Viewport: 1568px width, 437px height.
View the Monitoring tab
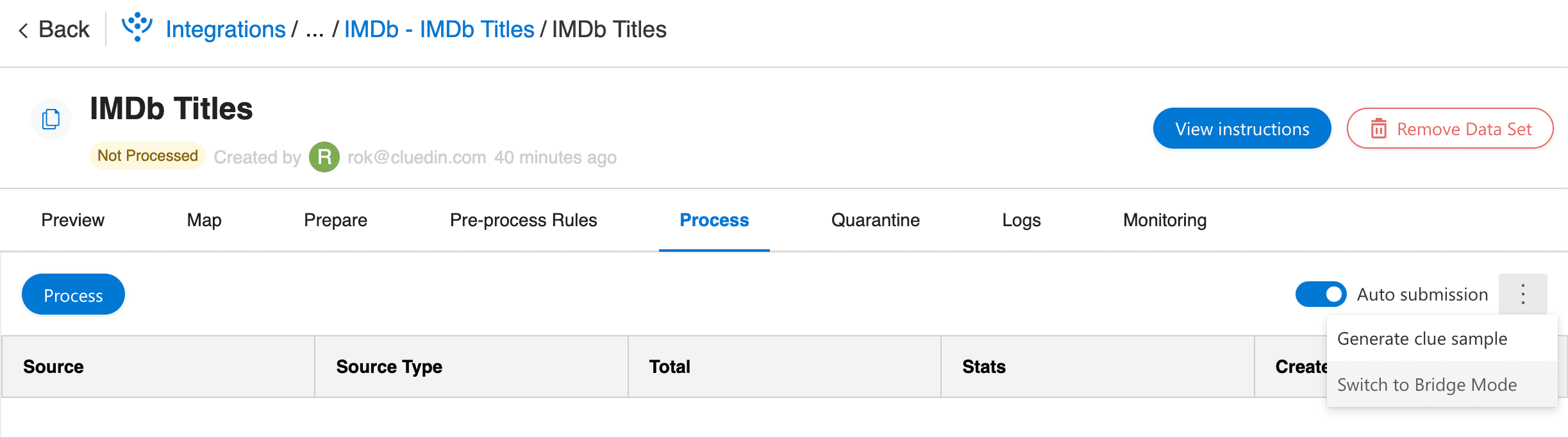click(x=1165, y=220)
